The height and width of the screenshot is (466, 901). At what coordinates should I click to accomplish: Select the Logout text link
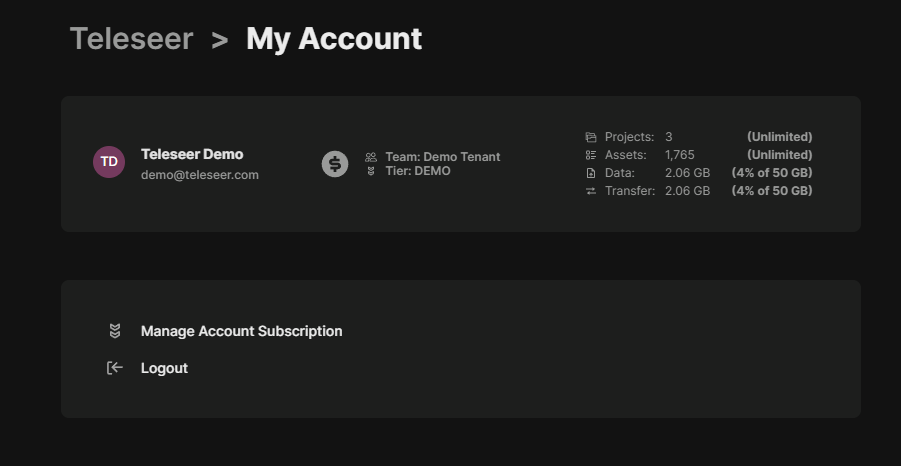pos(164,368)
